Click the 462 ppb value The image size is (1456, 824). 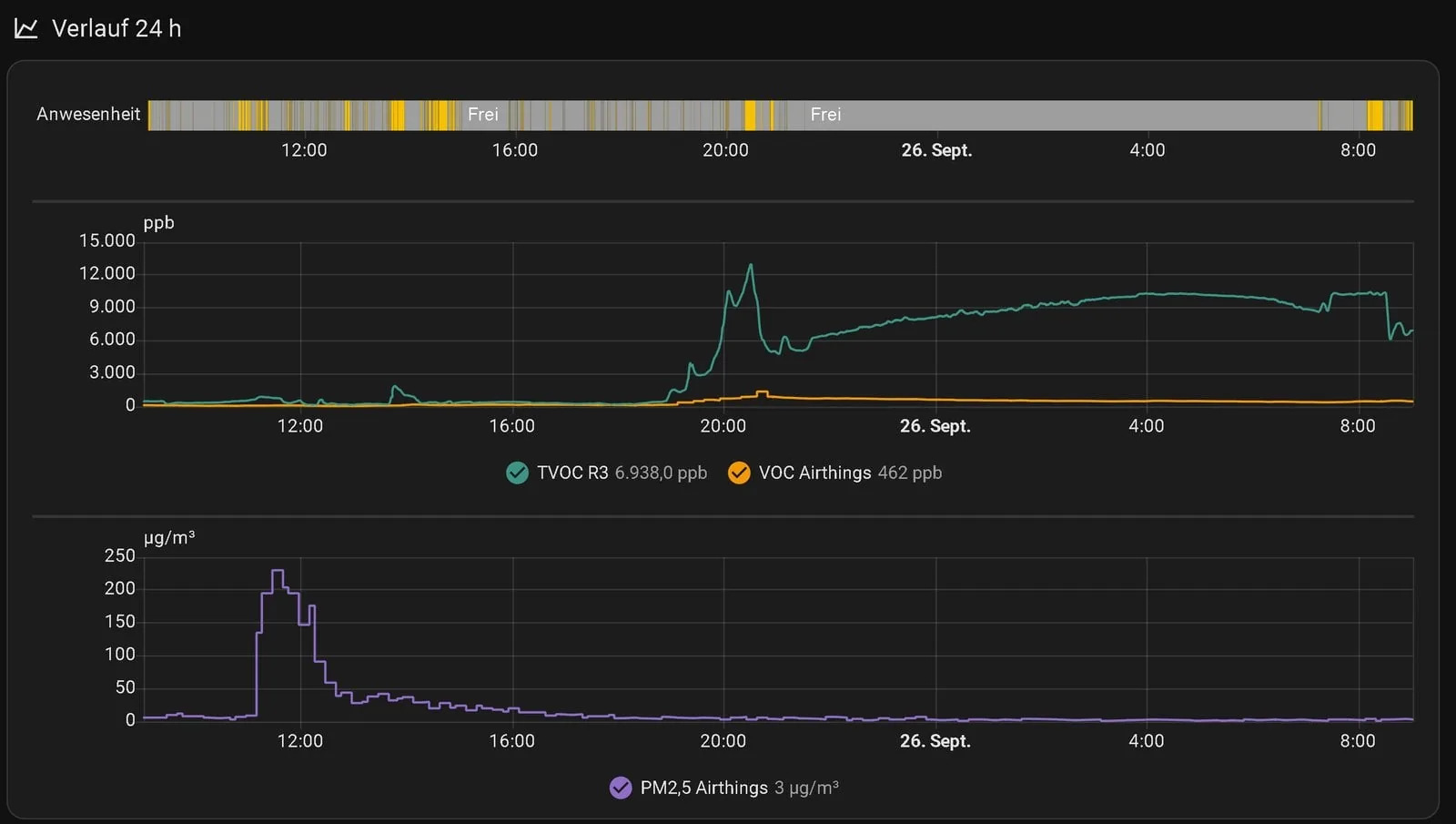[910, 473]
